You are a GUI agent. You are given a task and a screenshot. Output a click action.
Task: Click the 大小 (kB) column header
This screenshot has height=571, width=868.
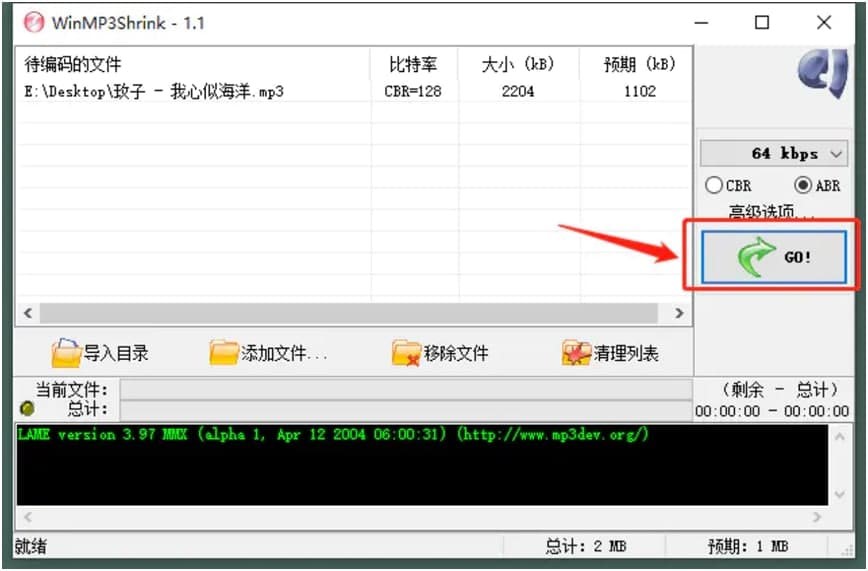[519, 64]
